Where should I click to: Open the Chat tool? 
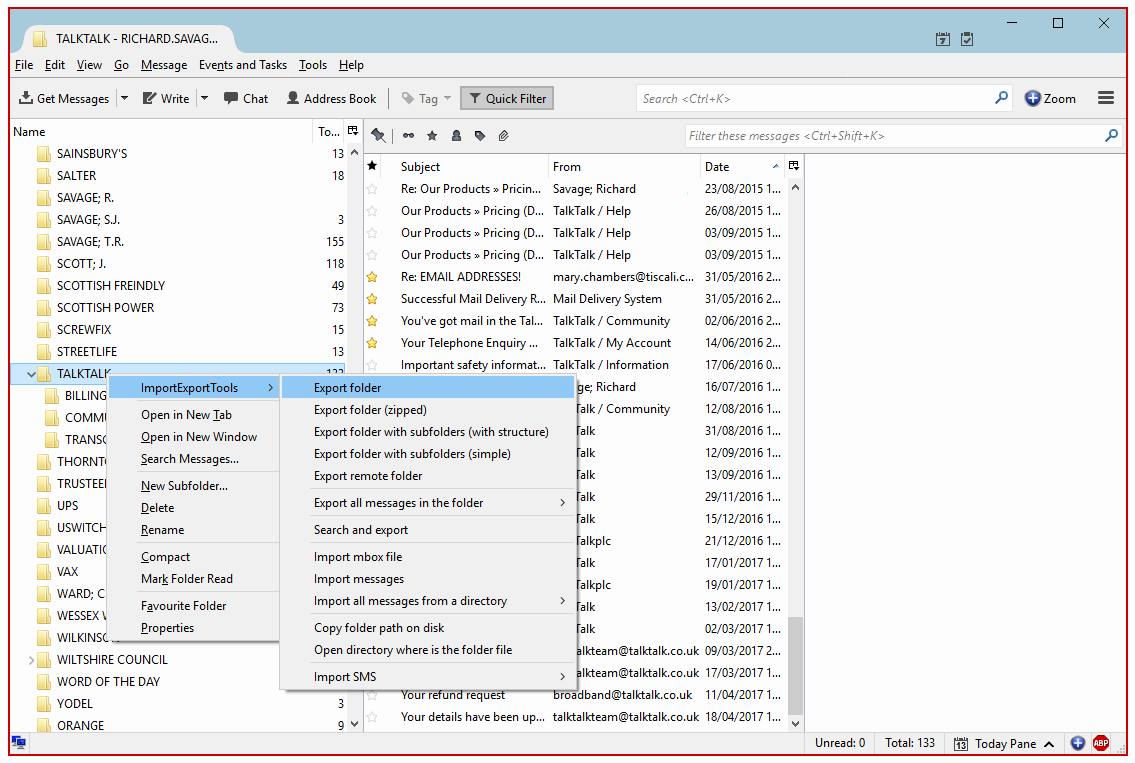[246, 98]
